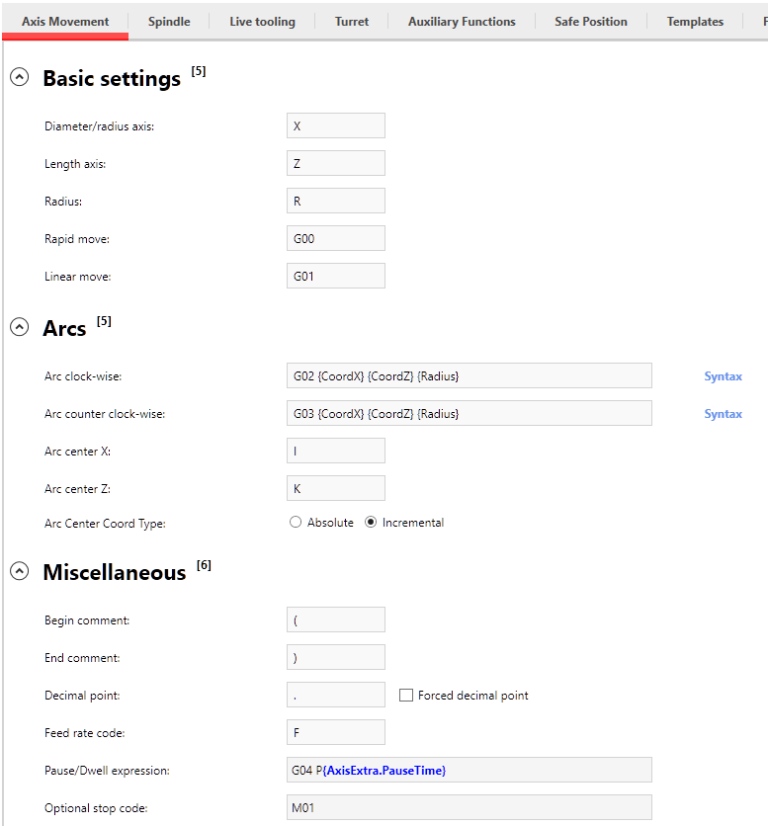Collapse the Miscellaneous section
The image size is (768, 826).
19,571
